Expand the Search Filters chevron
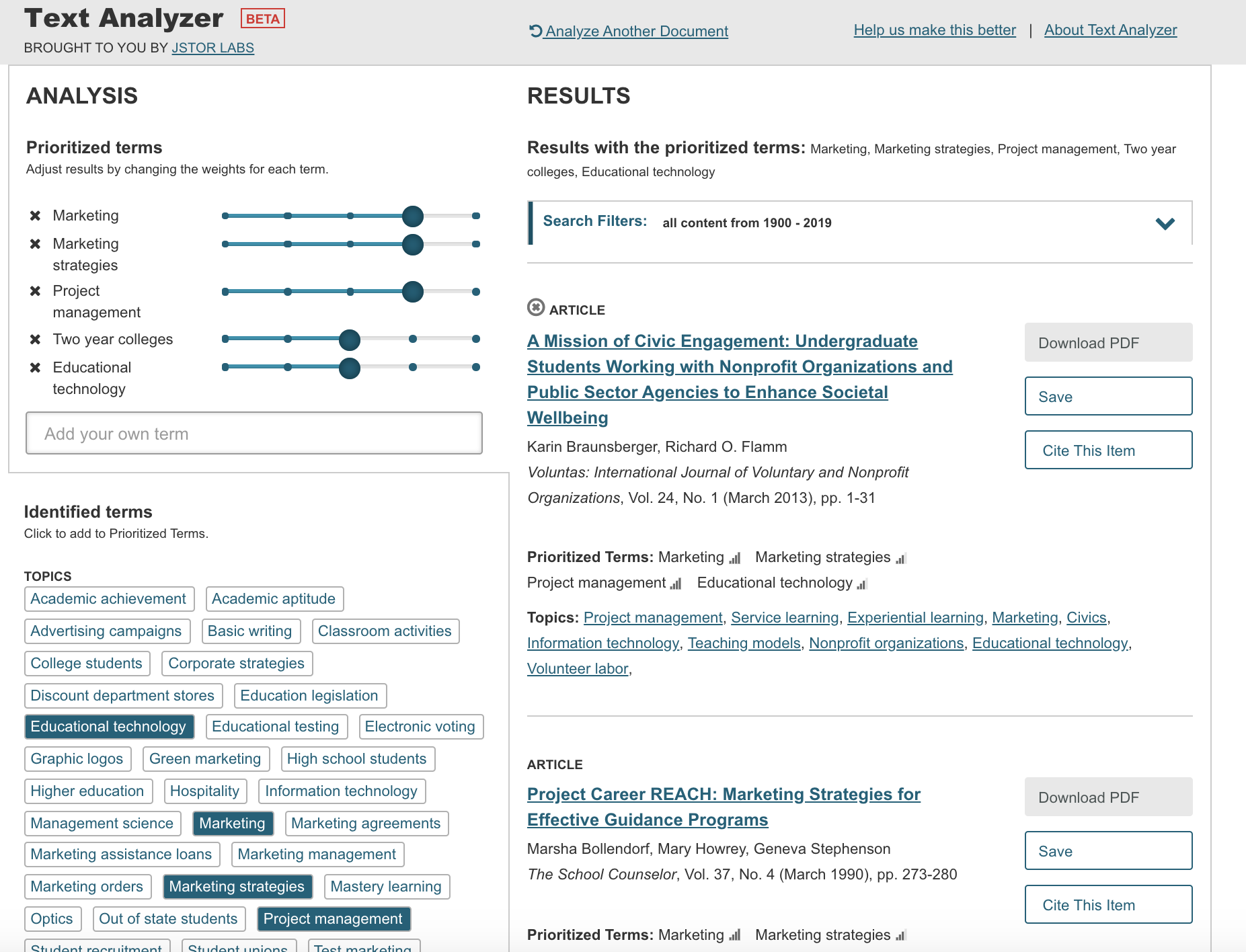The width and height of the screenshot is (1246, 952). coord(1165,223)
